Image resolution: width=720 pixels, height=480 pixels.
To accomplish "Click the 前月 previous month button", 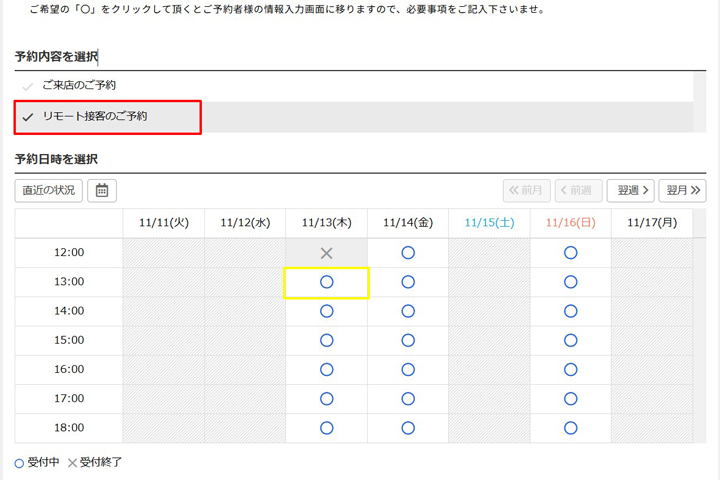I will pos(526,190).
